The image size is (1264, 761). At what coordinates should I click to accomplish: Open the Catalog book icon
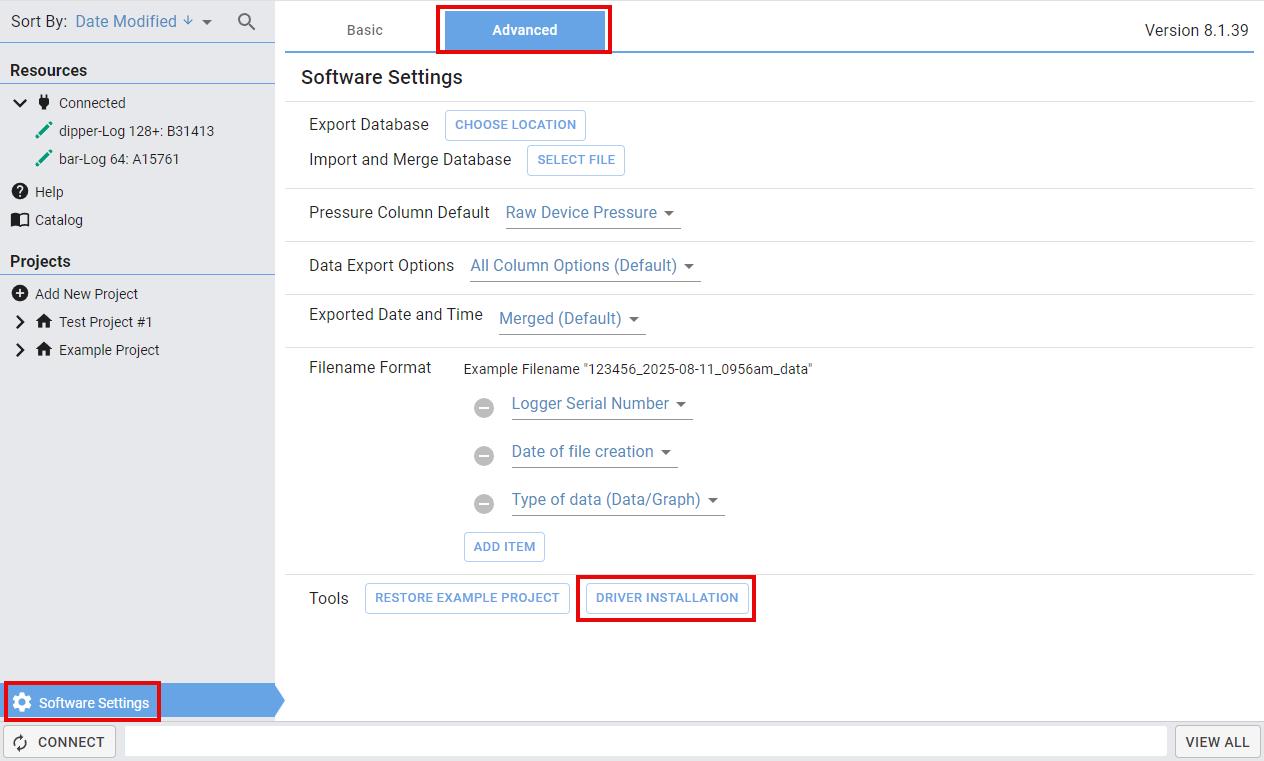point(20,219)
